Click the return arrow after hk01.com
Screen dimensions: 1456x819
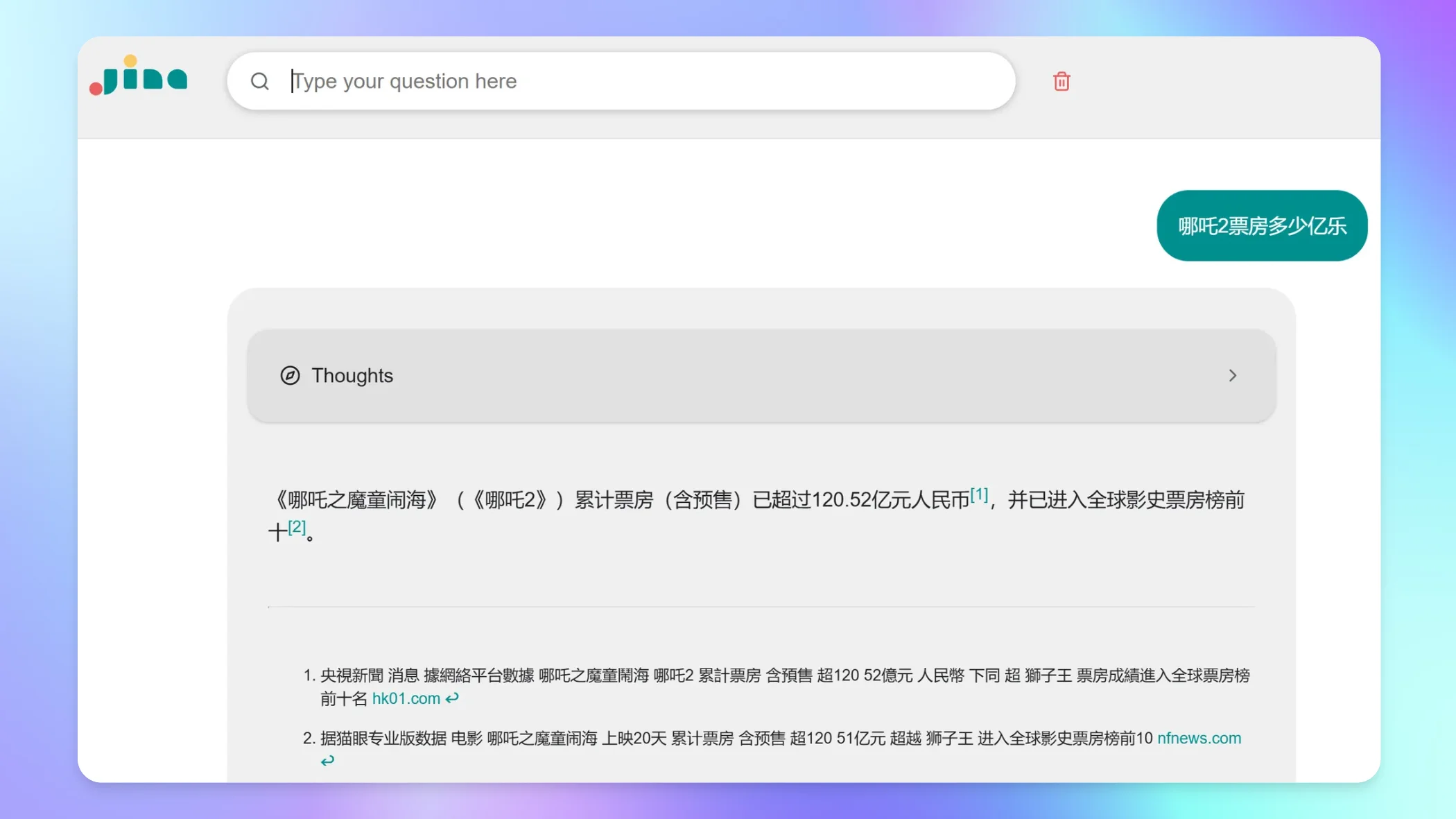coord(453,698)
